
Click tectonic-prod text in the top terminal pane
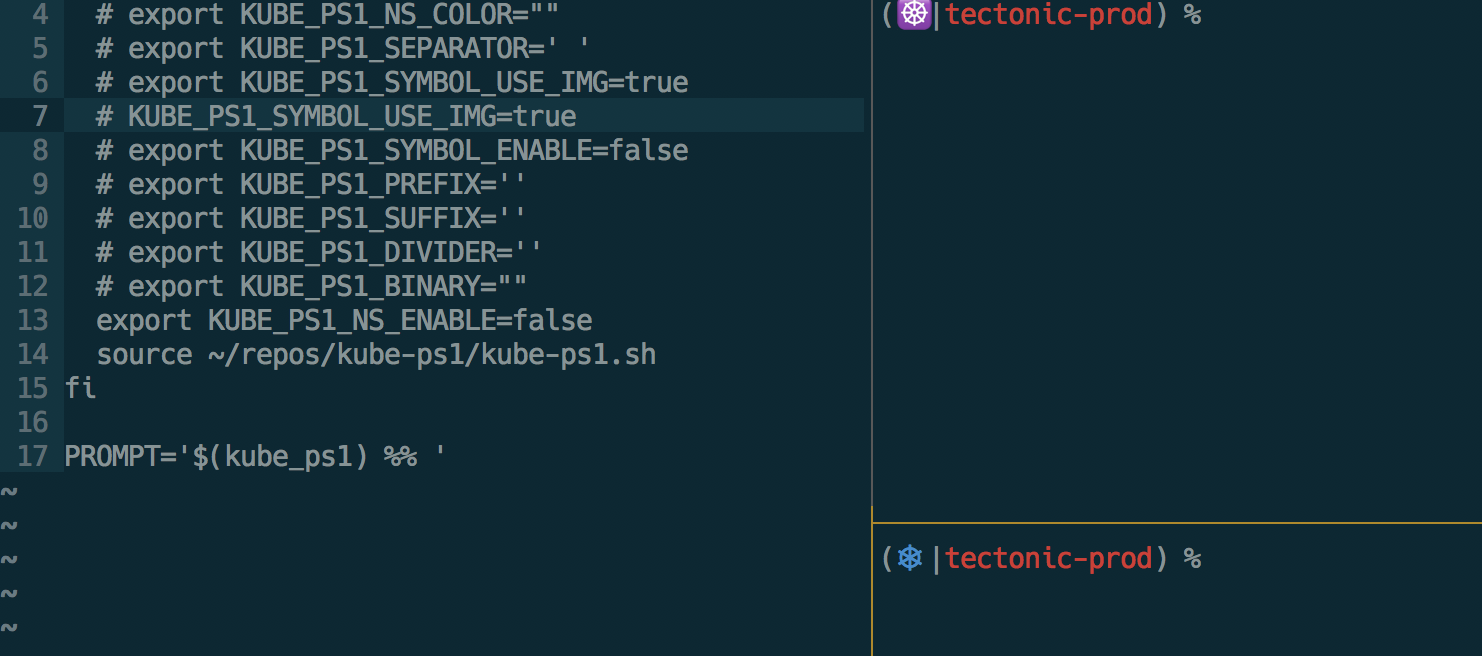1049,15
